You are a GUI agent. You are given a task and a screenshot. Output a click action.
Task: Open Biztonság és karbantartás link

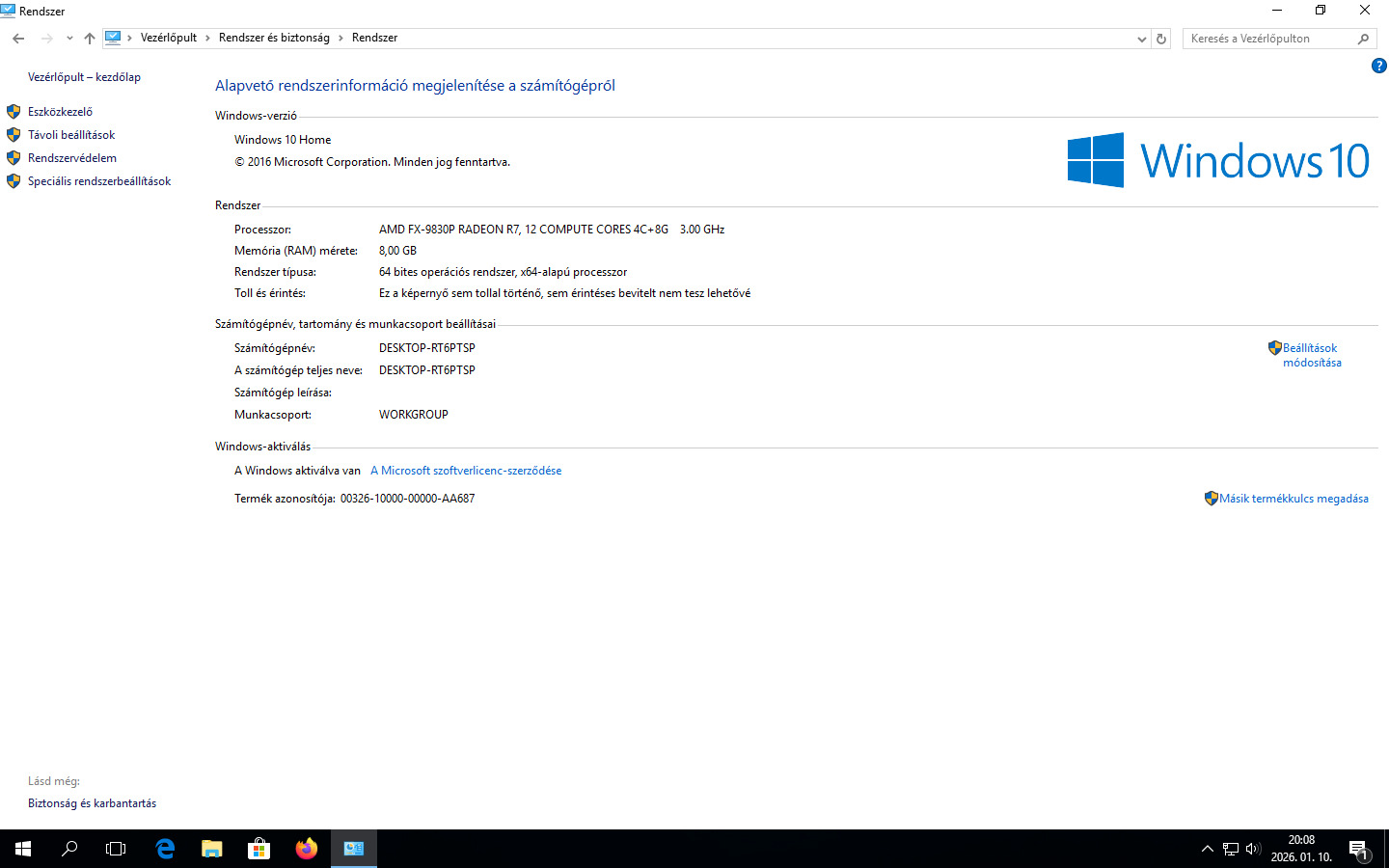point(92,803)
